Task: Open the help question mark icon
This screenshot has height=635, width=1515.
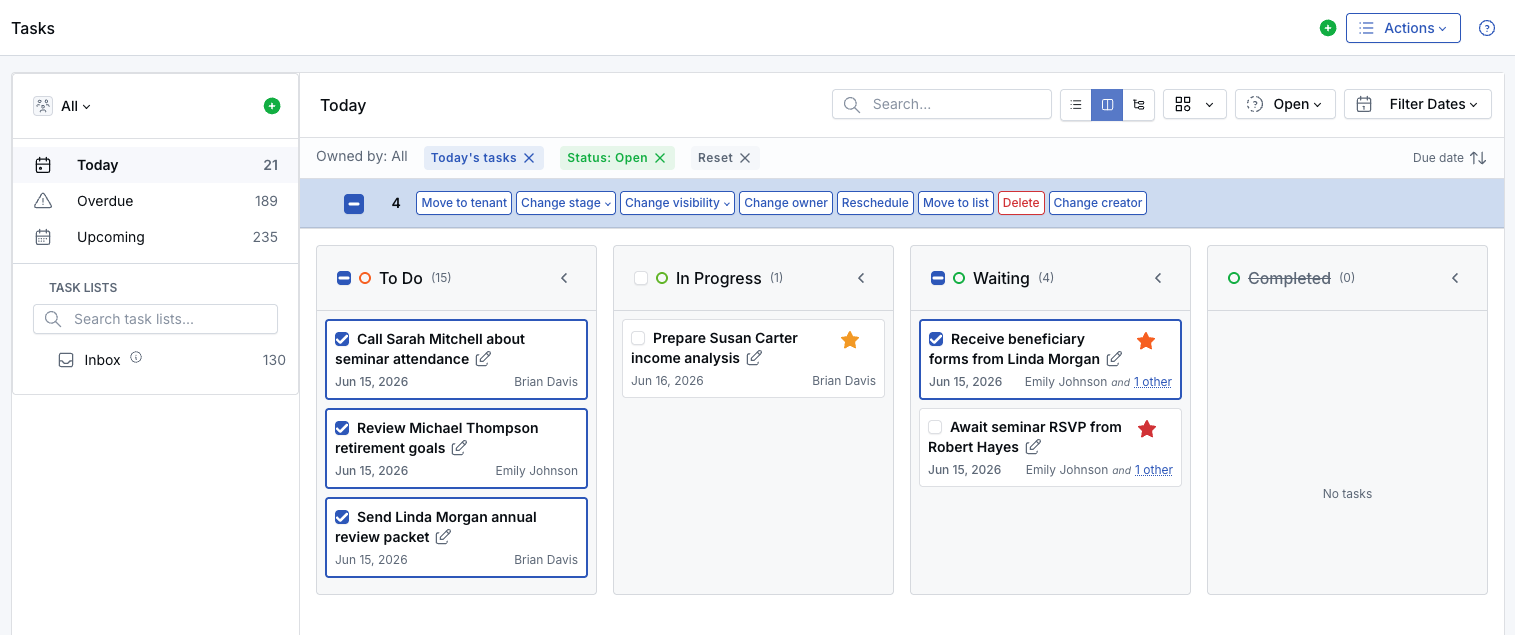Action: [1487, 28]
